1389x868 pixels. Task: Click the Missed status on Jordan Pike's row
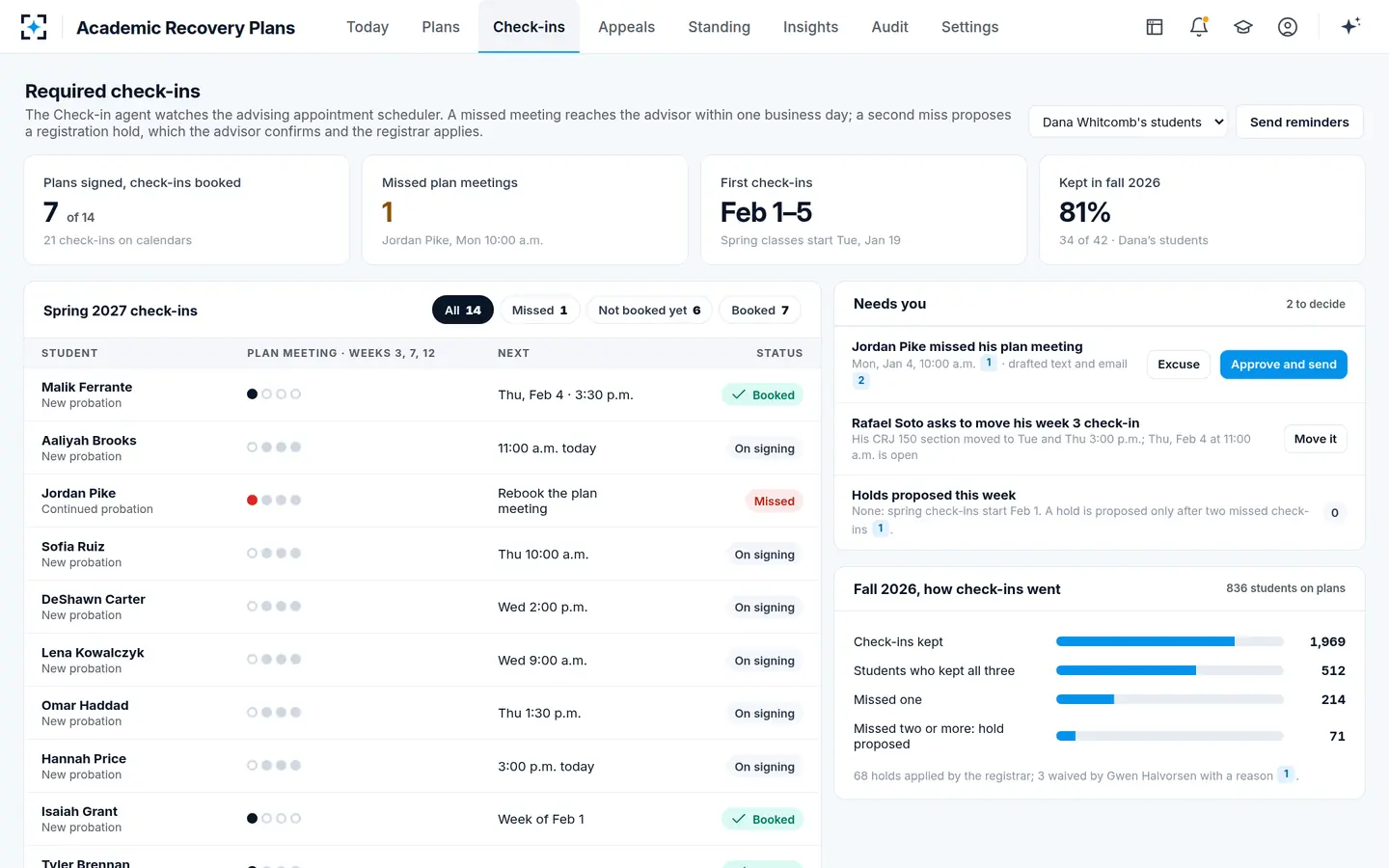775,502
